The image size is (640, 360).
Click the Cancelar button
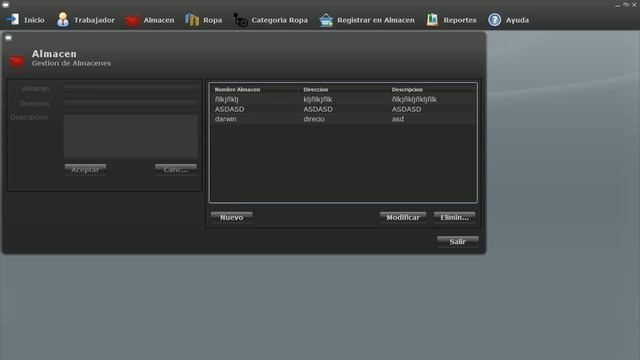(x=176, y=169)
